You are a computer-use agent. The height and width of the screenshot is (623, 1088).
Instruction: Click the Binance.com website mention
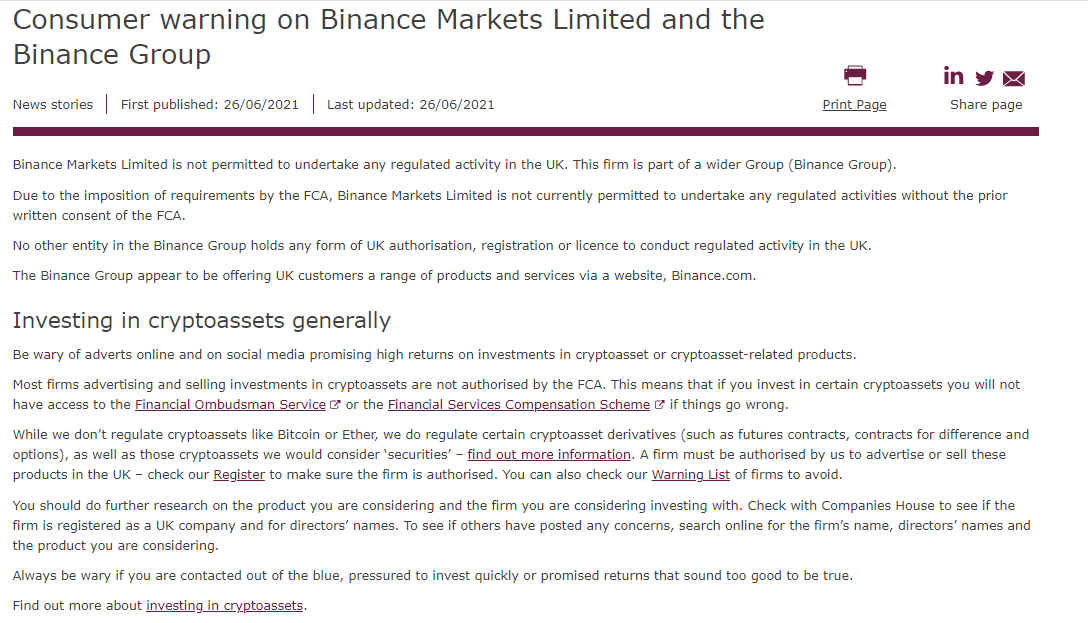point(712,275)
